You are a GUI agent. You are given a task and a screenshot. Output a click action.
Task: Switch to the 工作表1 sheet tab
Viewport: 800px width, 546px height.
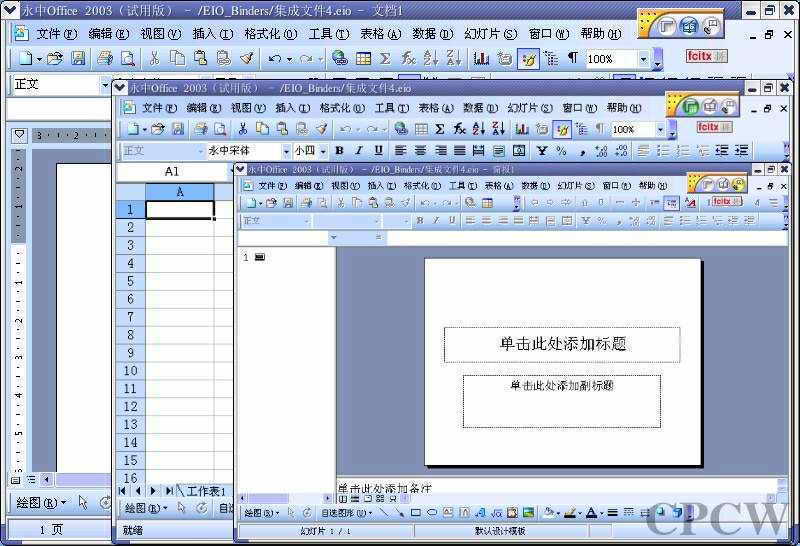point(206,491)
